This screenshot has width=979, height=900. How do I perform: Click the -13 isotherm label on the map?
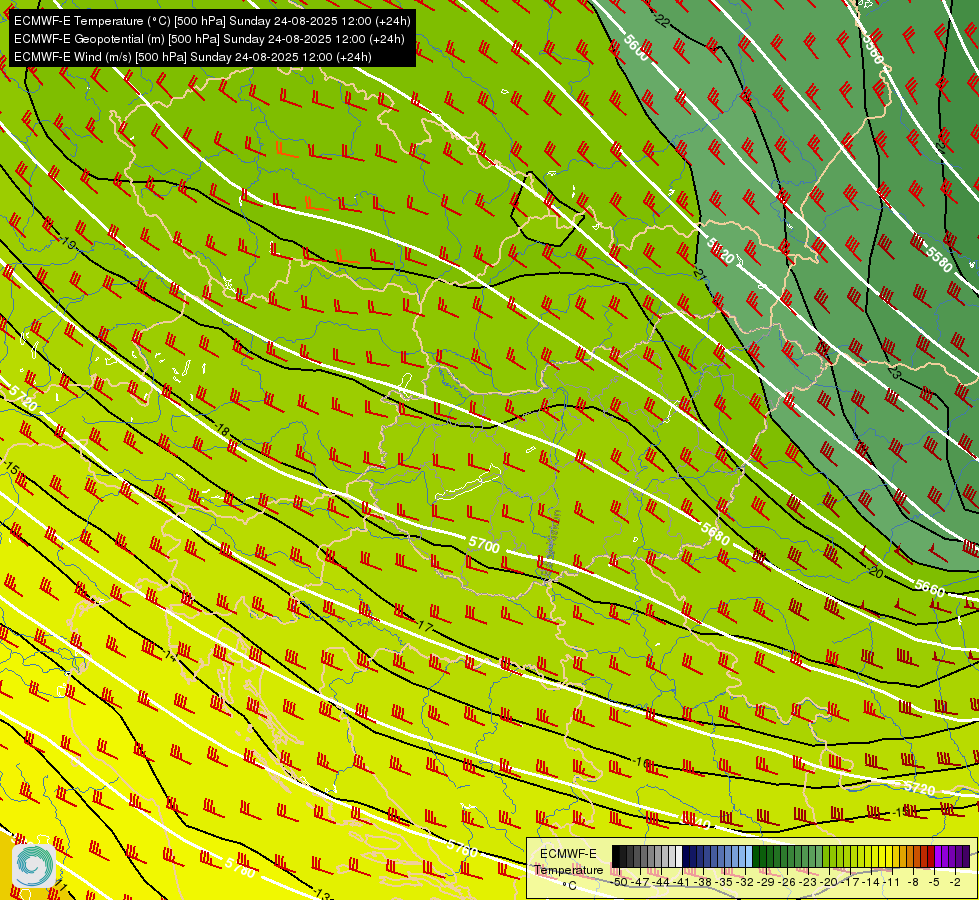click(322, 894)
